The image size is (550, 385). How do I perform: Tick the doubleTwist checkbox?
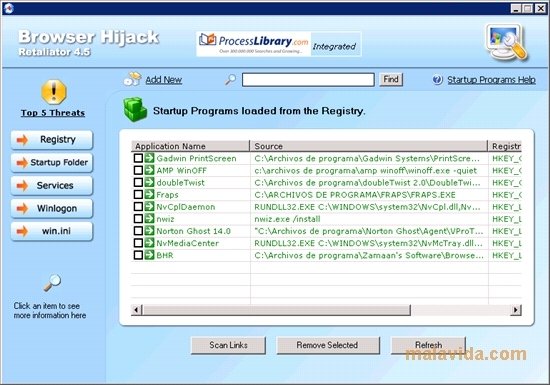(x=138, y=182)
